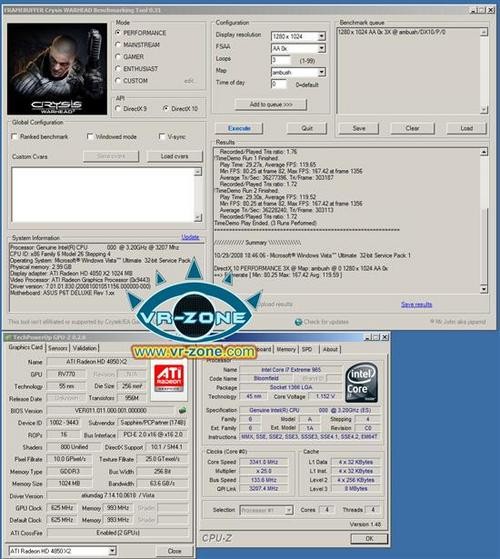Open the graphics card selector in GPU-Z
500x559 pixels.
tap(112, 551)
